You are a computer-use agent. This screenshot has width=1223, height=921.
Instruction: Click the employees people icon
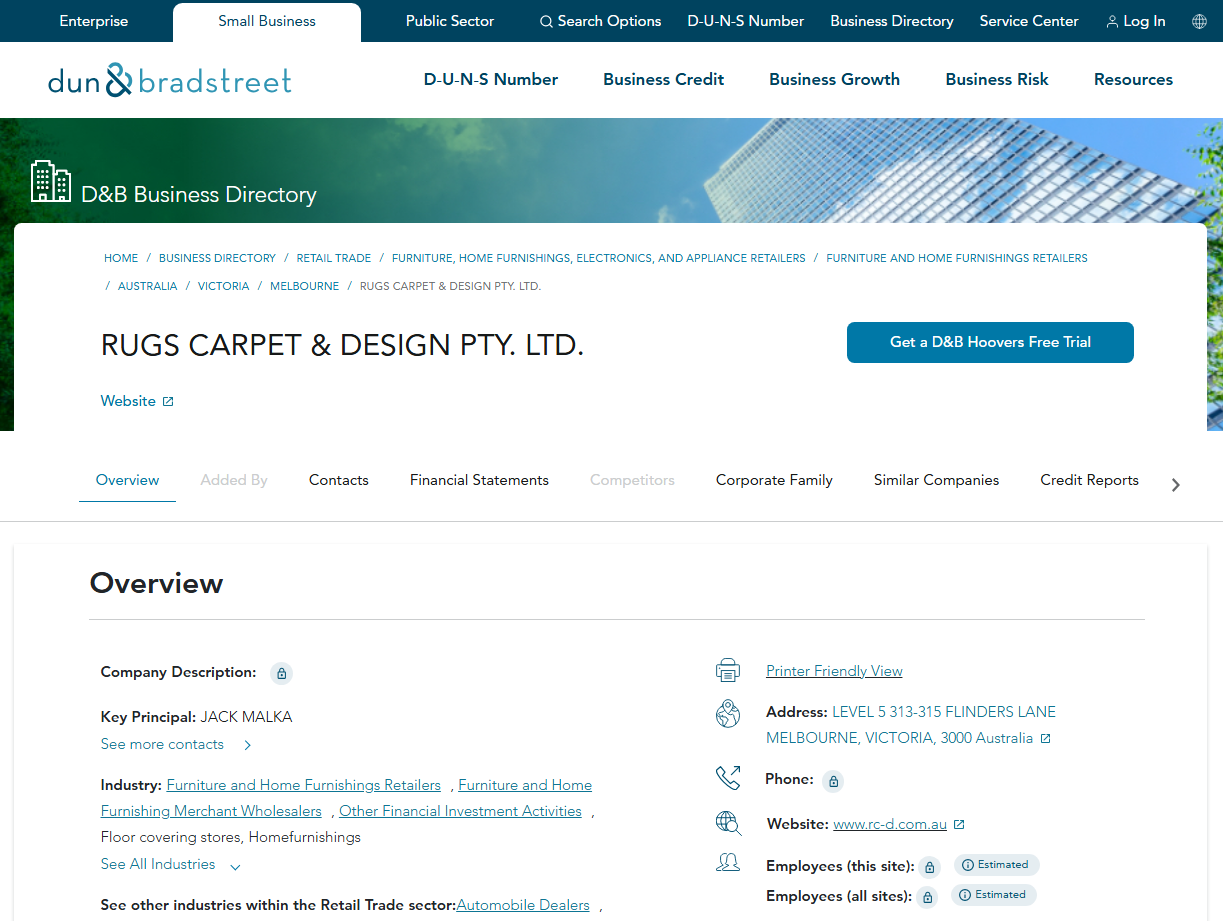click(728, 862)
